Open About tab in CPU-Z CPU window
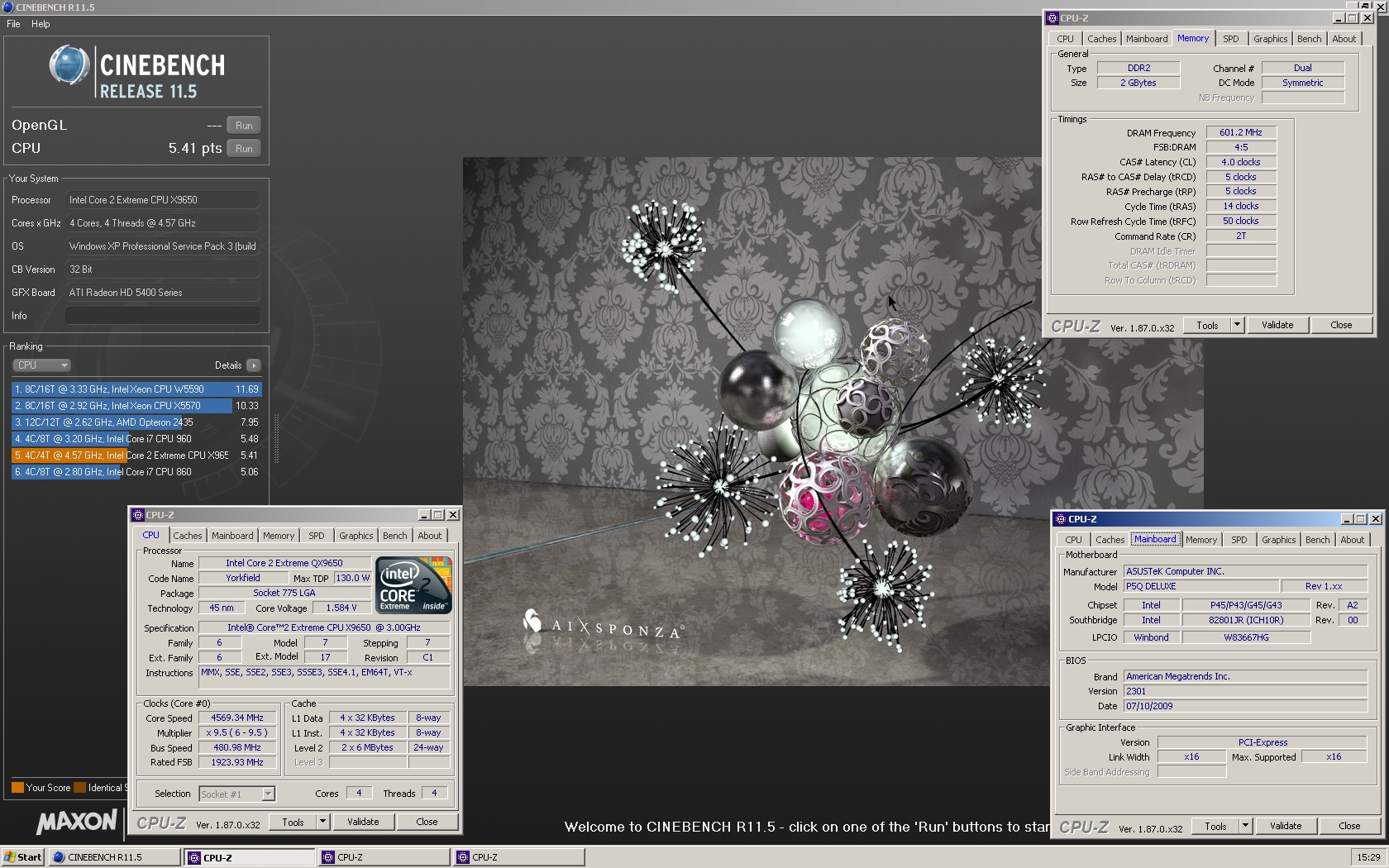The width and height of the screenshot is (1389, 868). (x=430, y=536)
